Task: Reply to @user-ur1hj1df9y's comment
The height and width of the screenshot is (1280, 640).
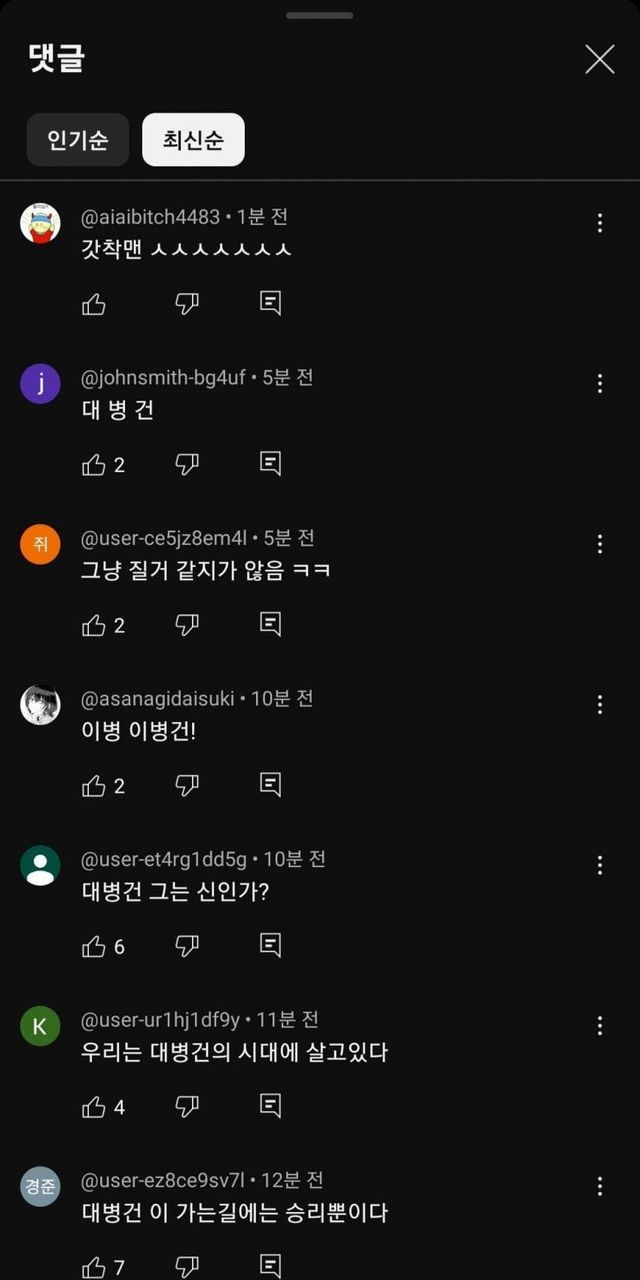Action: (270, 1105)
